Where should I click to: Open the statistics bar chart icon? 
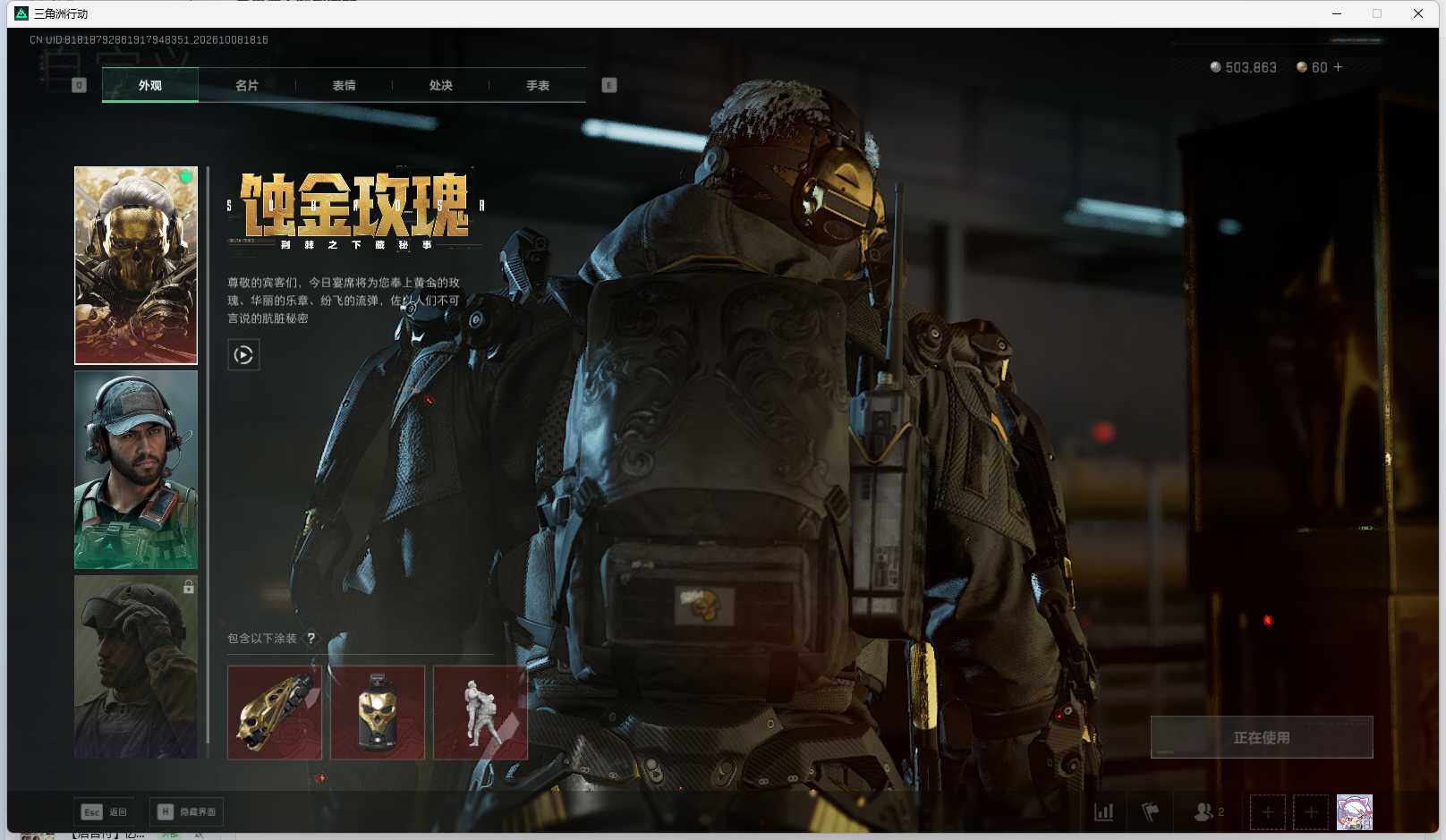(1104, 811)
